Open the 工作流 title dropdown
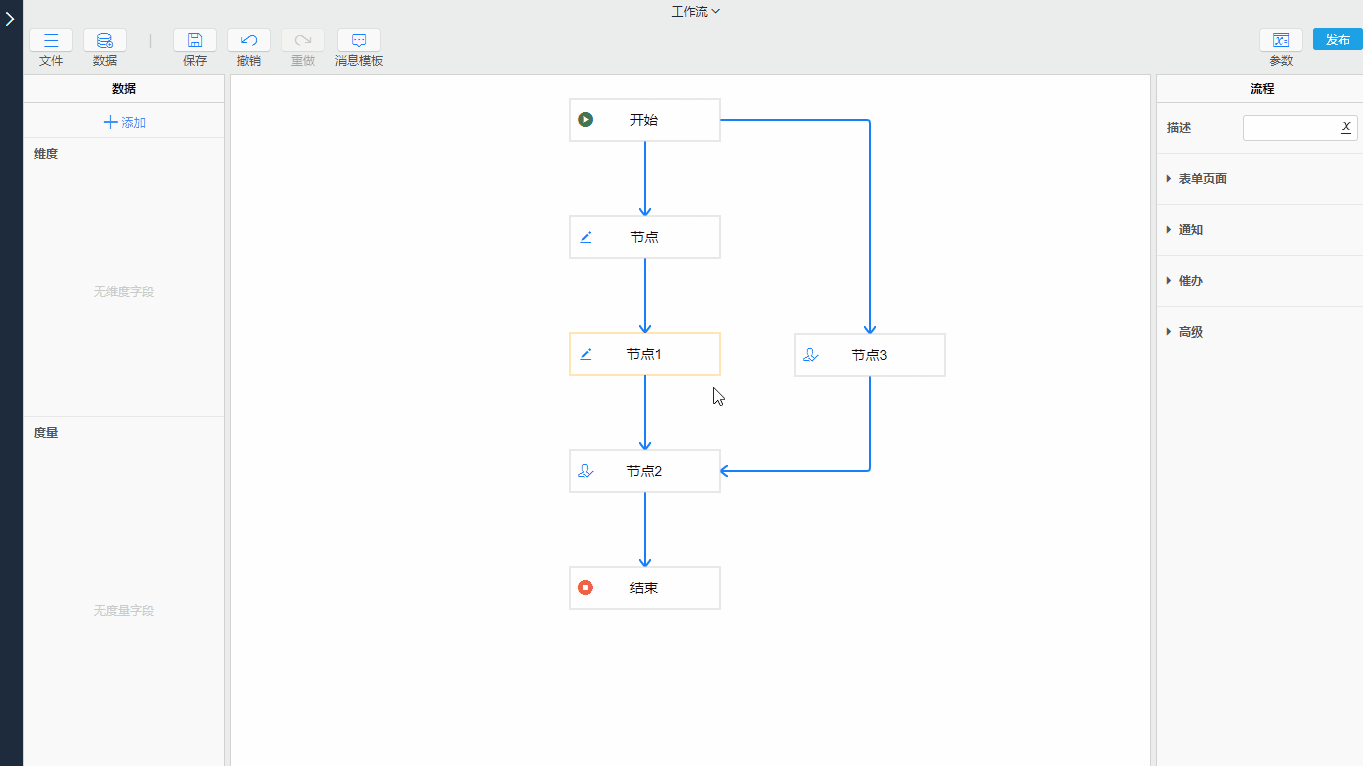This screenshot has height=766, width=1363. click(x=696, y=12)
